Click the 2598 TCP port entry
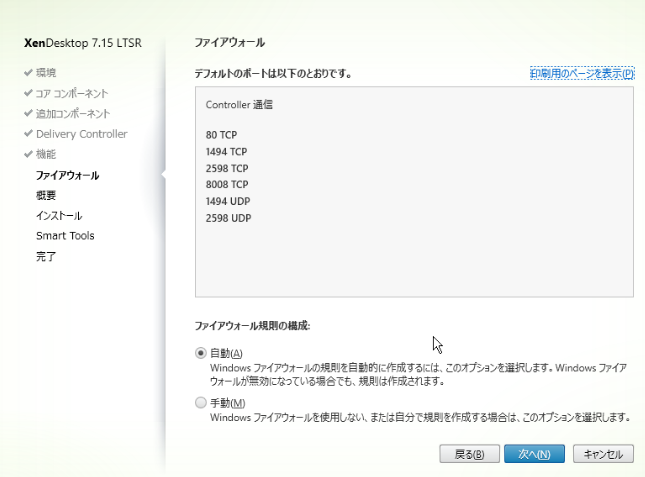645x477 pixels. [x=227, y=168]
